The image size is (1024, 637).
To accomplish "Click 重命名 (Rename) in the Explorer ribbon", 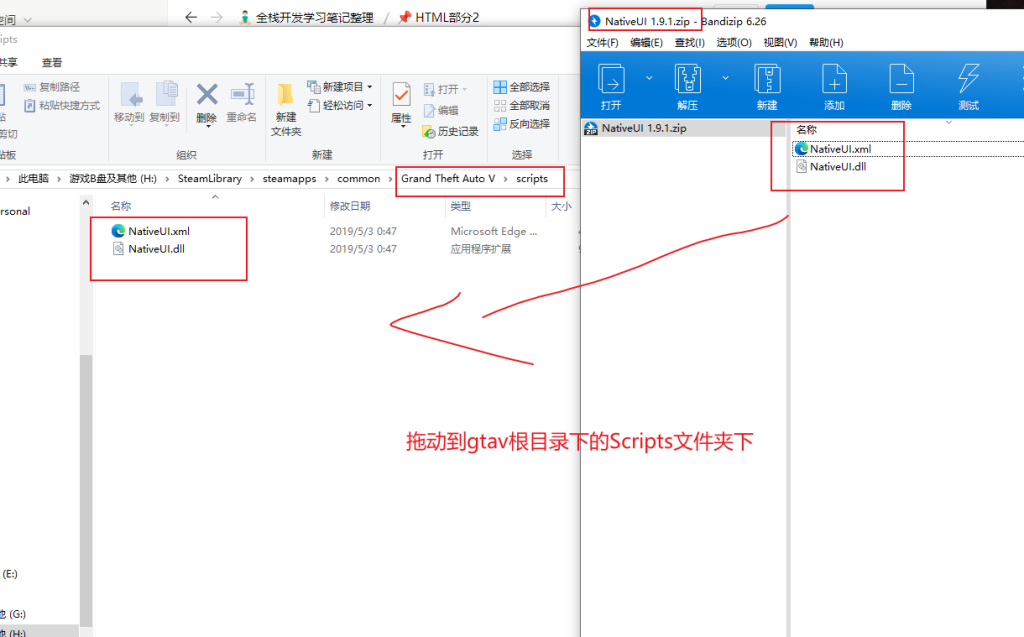I will [242, 102].
